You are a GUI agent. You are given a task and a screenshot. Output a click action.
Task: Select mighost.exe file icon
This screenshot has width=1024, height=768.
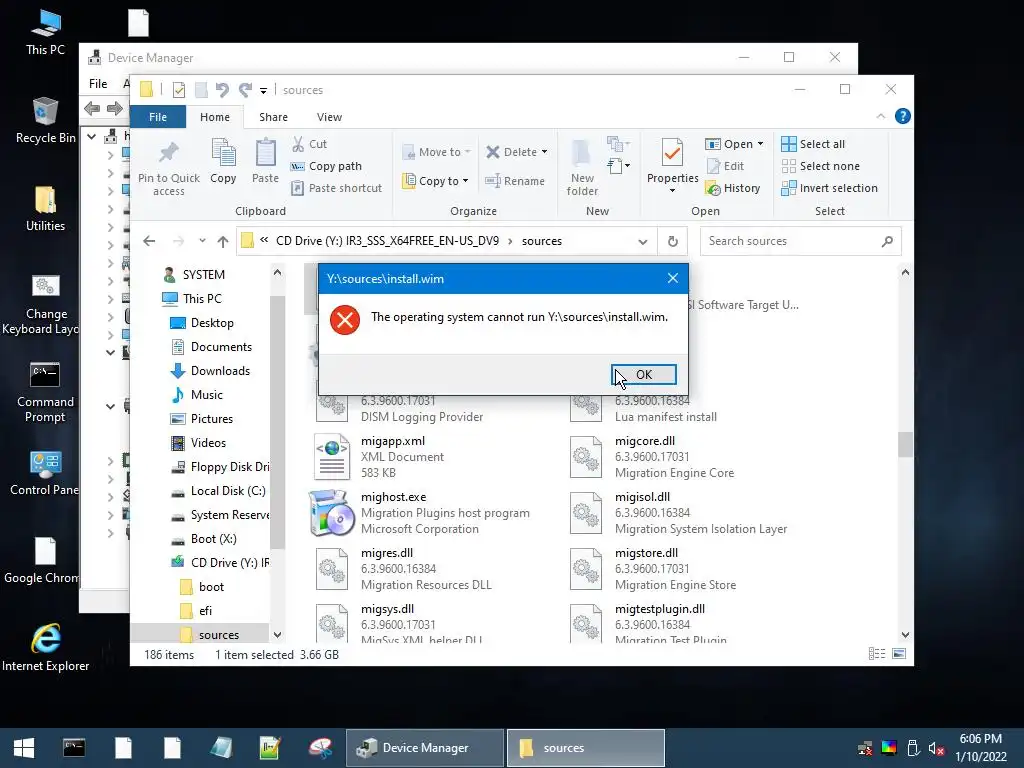(332, 513)
